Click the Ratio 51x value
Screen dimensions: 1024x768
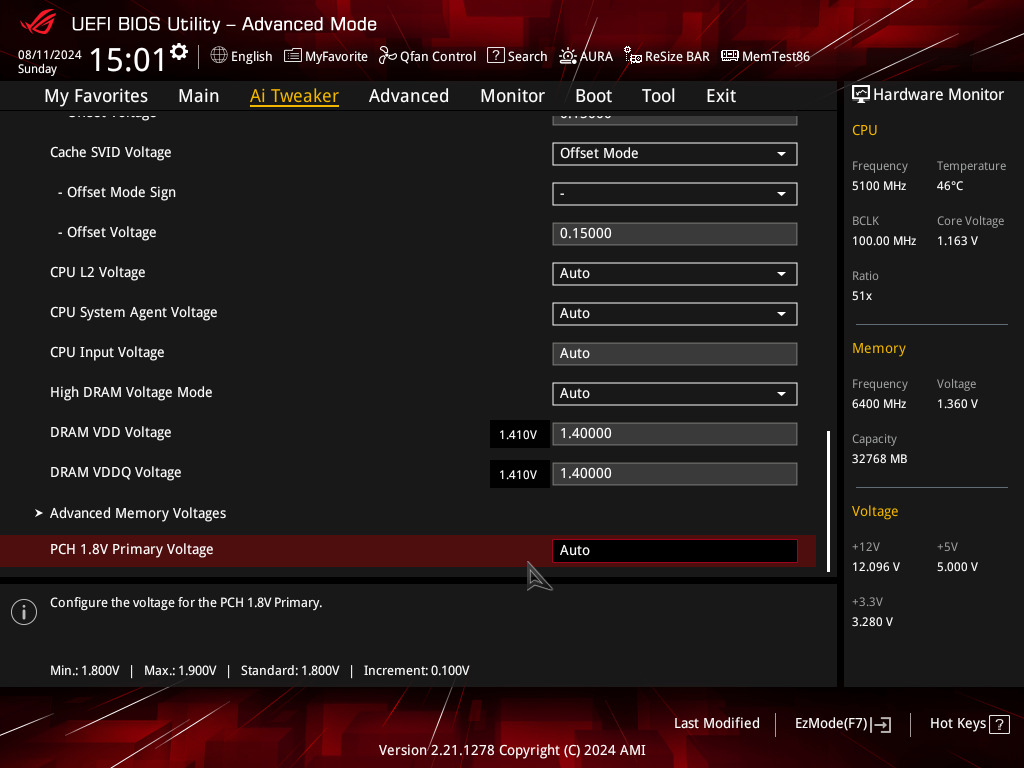[x=861, y=296]
